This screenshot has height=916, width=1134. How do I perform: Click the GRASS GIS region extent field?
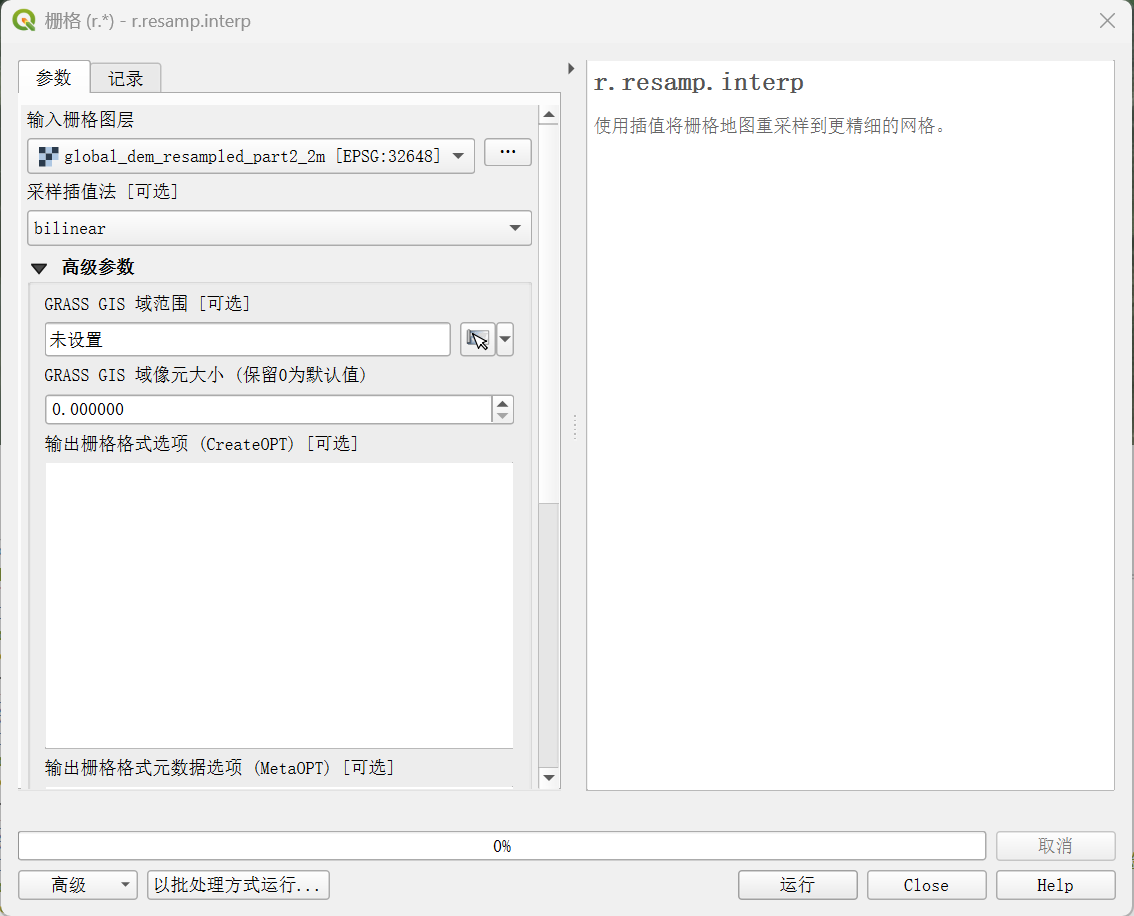(x=247, y=340)
